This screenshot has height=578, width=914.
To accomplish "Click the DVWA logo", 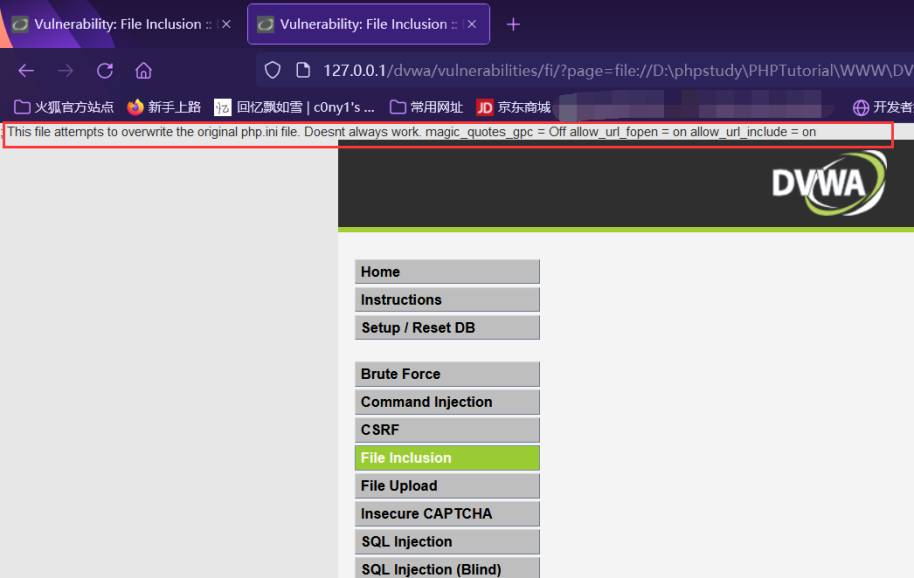I will 829,183.
